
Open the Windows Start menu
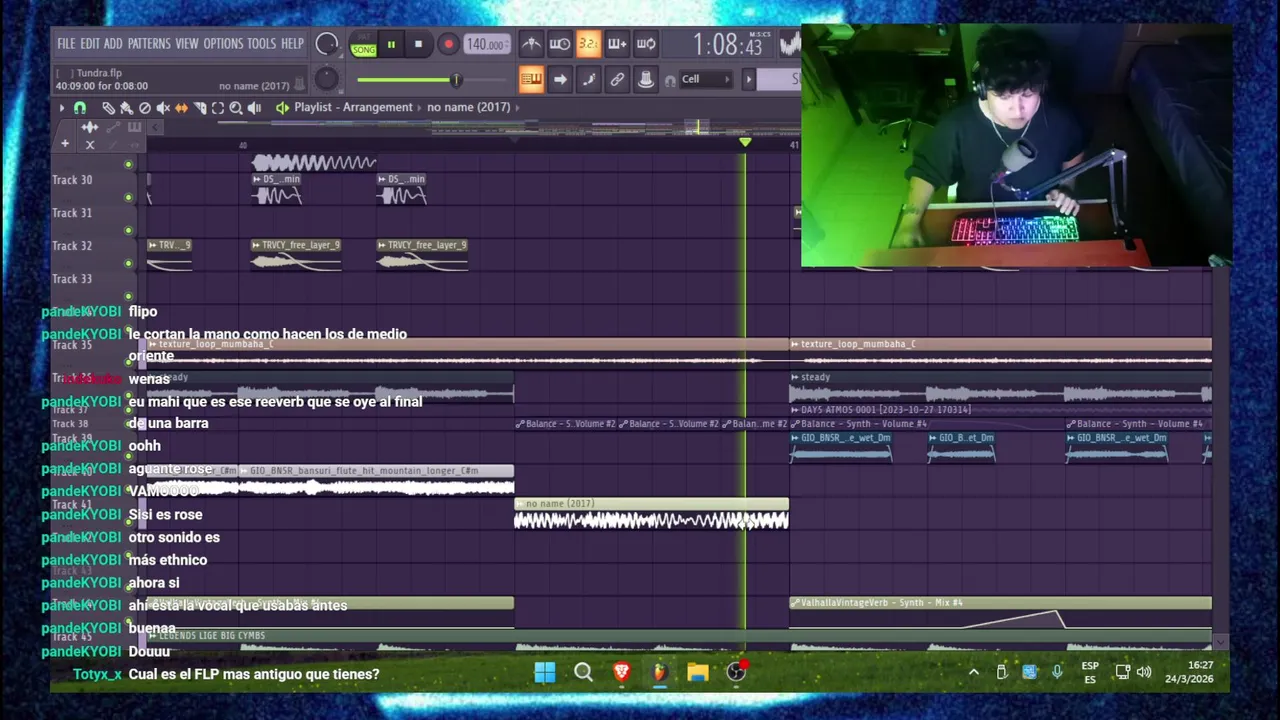point(545,673)
